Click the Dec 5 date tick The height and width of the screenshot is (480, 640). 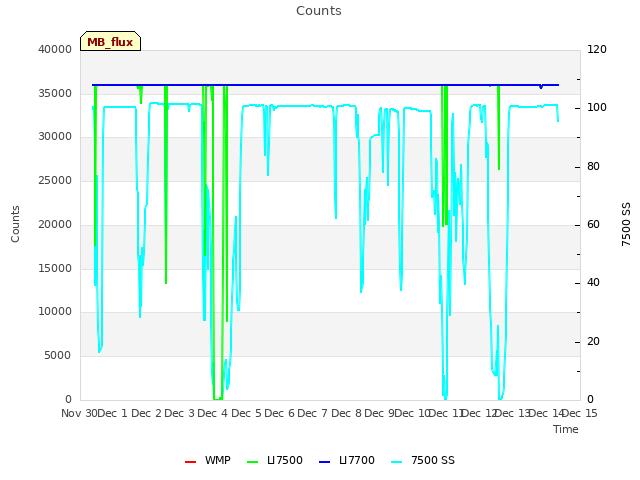click(x=246, y=413)
